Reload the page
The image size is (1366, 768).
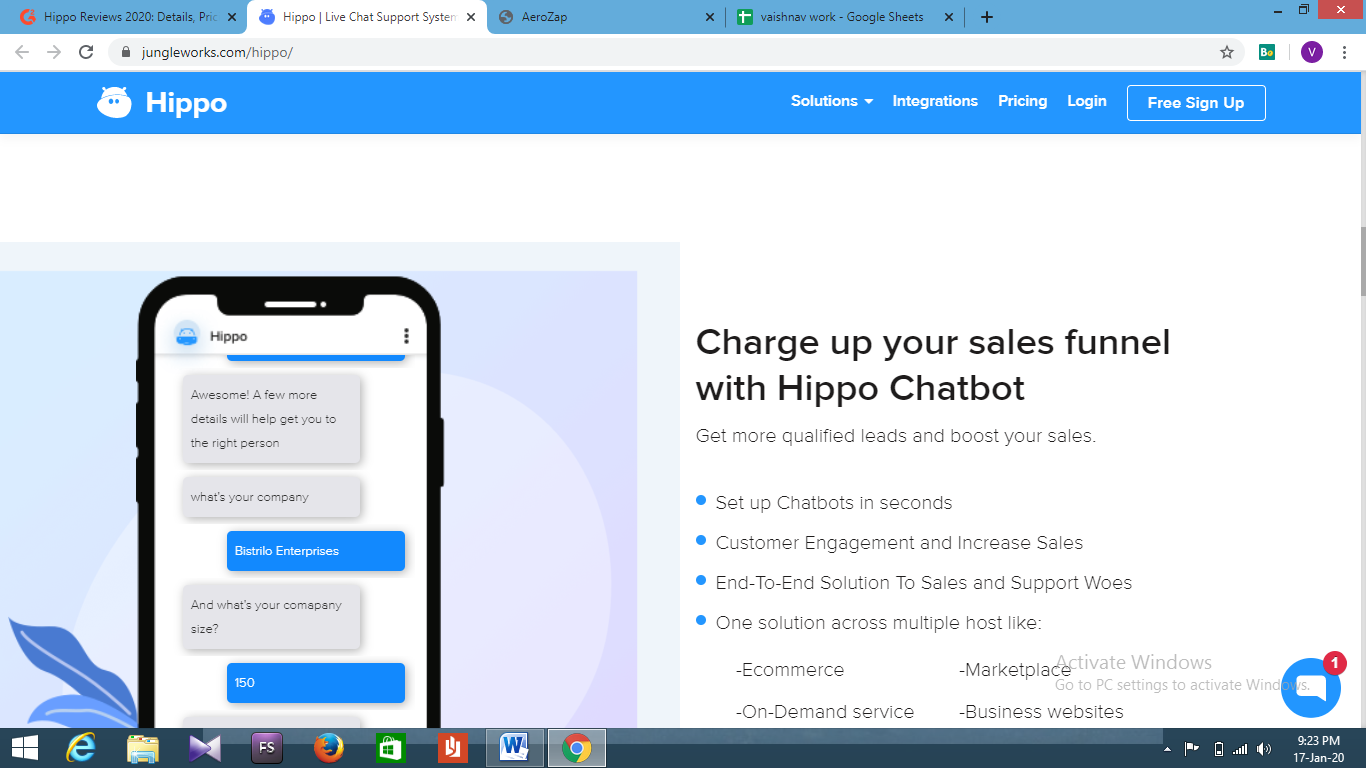point(86,52)
